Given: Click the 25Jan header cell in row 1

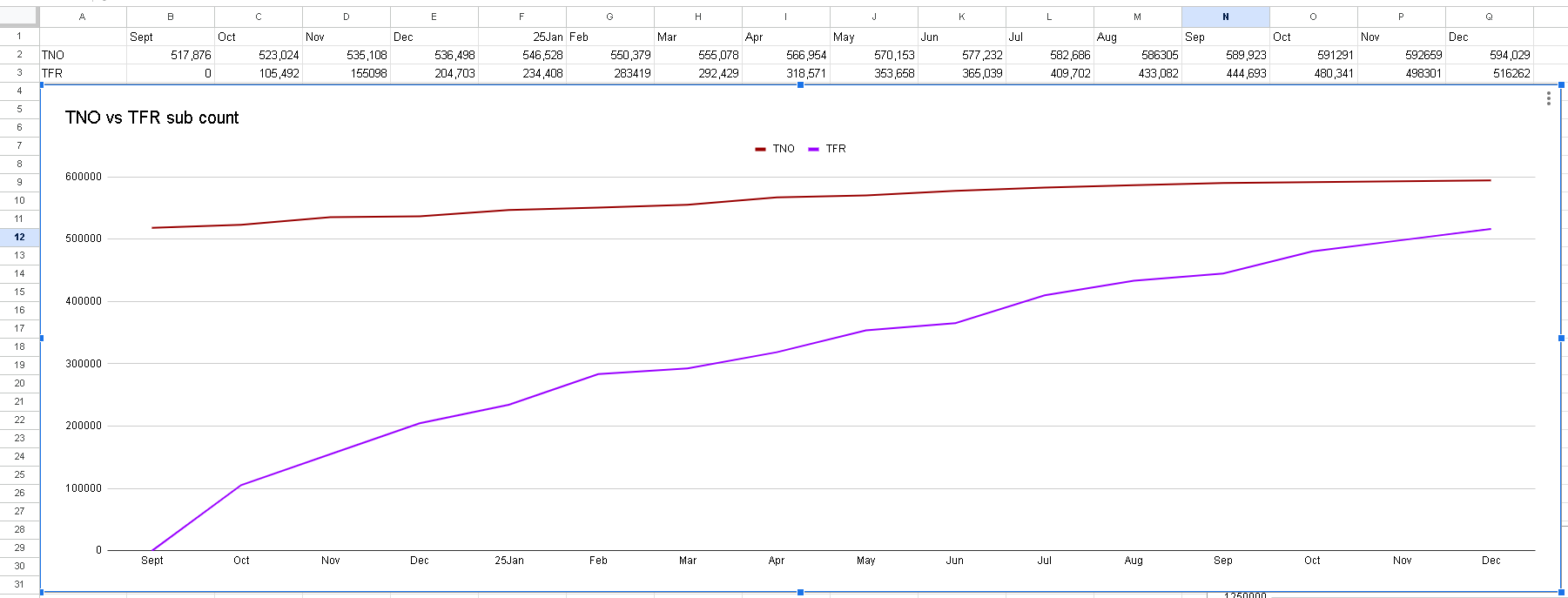Looking at the screenshot, I should (x=522, y=37).
